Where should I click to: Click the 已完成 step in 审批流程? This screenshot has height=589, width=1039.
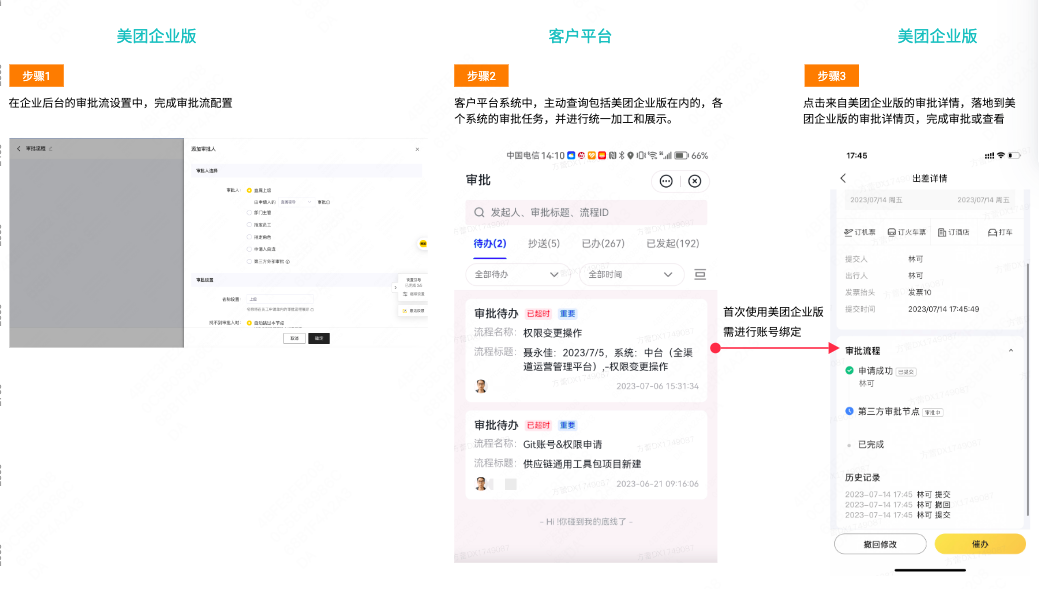click(x=871, y=445)
